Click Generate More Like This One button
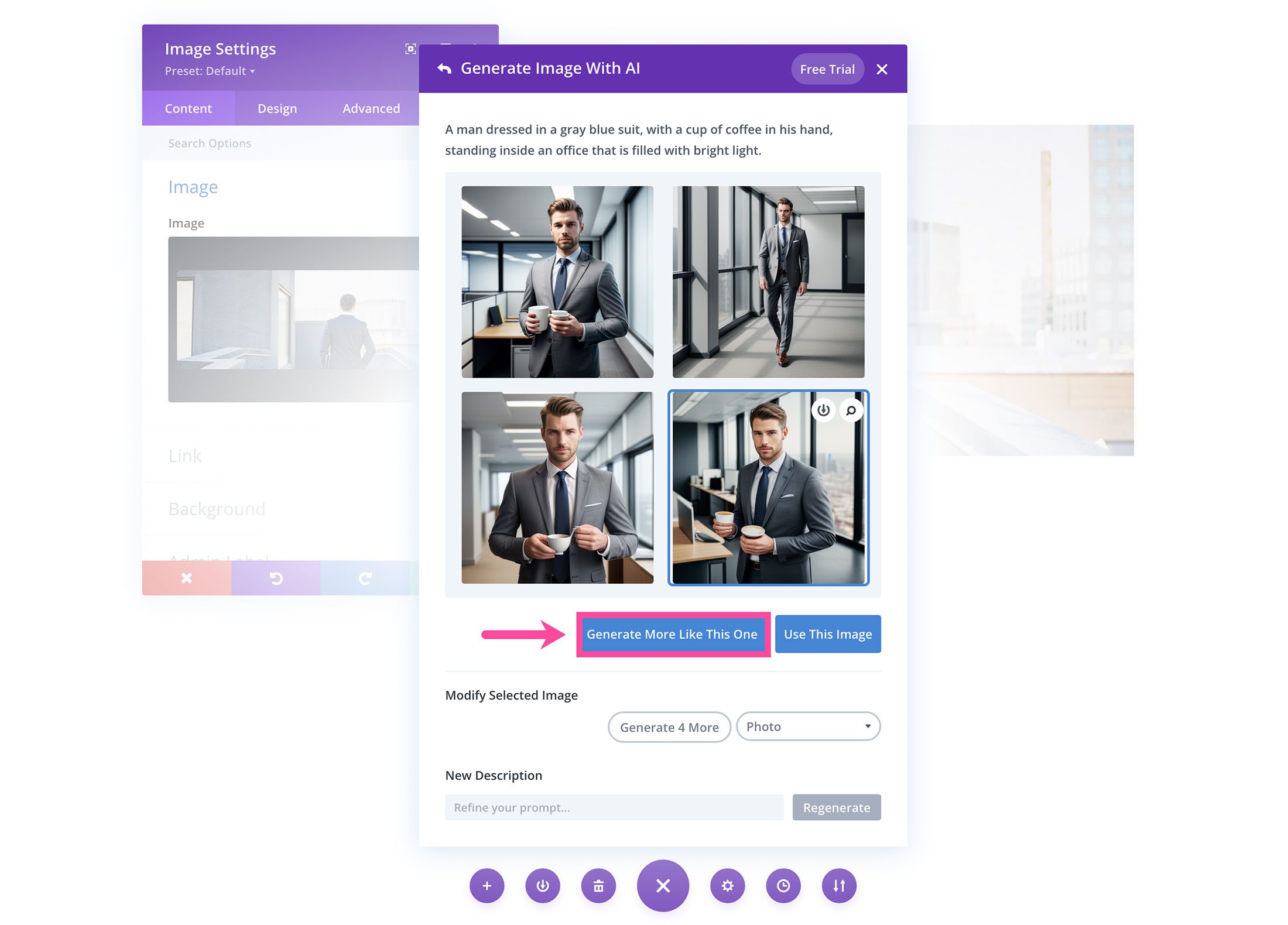 (671, 633)
